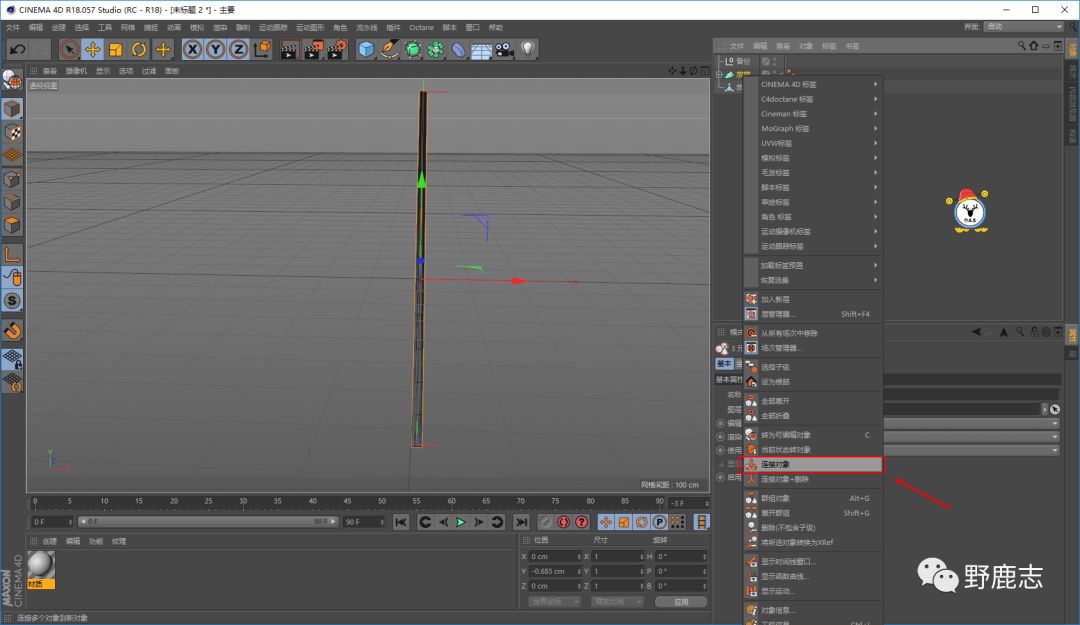
Task: Toggle the Z axis lock
Action: [238, 49]
